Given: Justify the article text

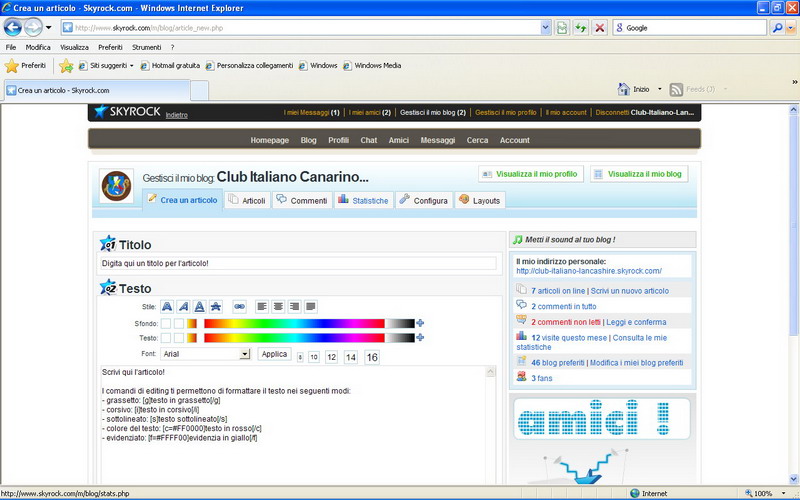Looking at the screenshot, I should point(311,307).
